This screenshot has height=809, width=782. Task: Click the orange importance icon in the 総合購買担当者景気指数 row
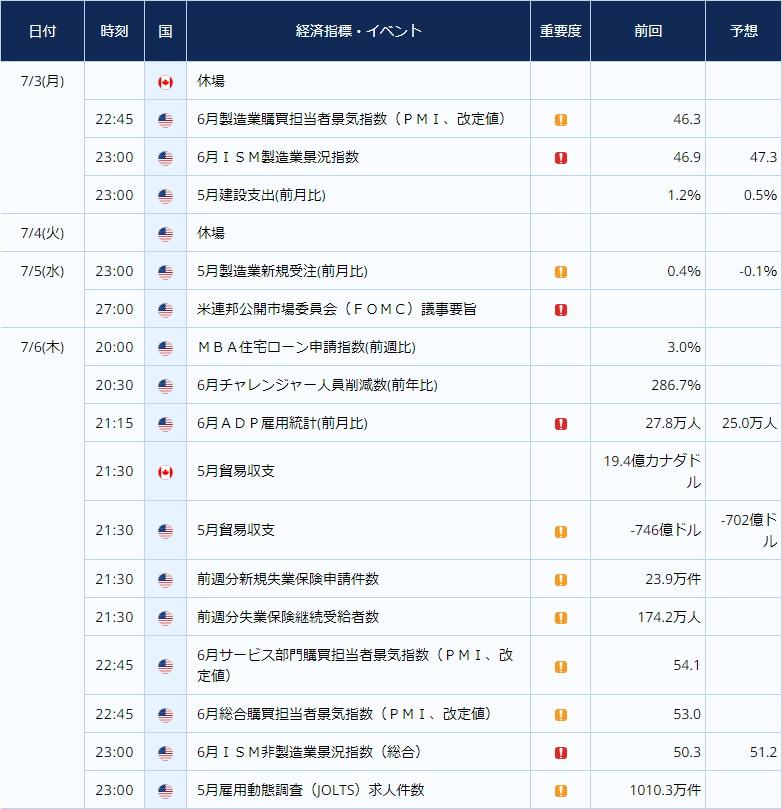pyautogui.click(x=561, y=715)
